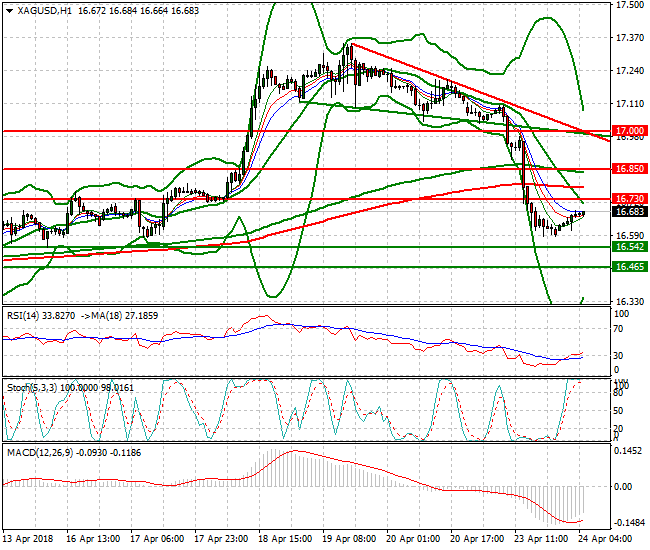Screen dimensions: 650x550
Task: Click the Stochastic scale level 50
Action: click(618, 411)
